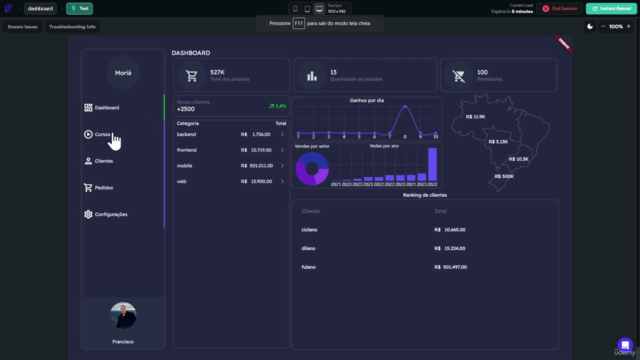Click the R$ 501,011.00 mobile total

click(257, 166)
